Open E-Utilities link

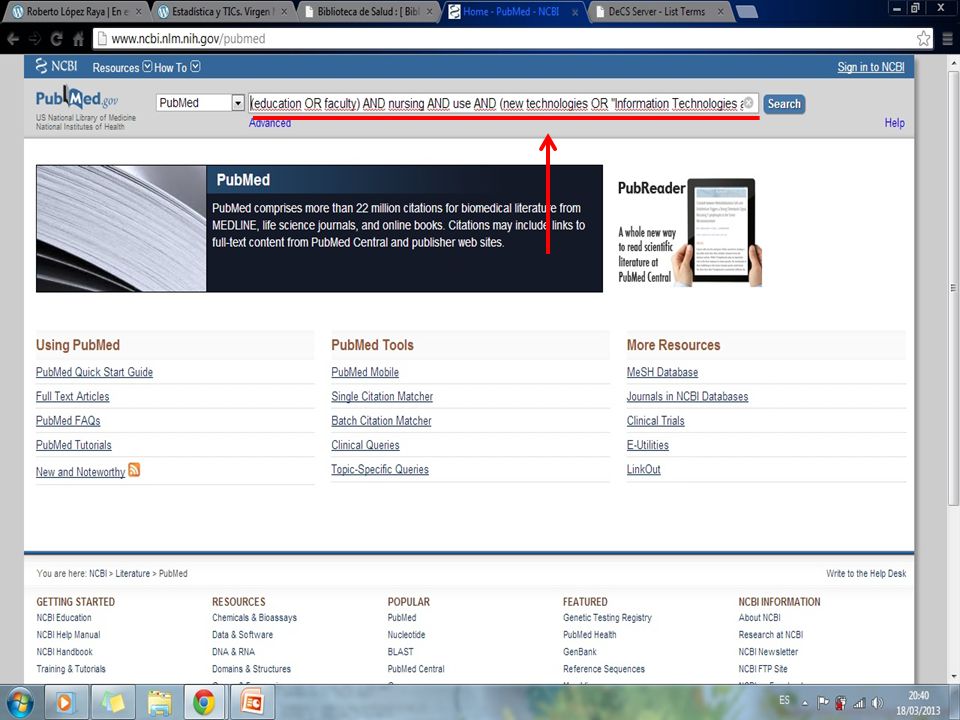[x=648, y=445]
